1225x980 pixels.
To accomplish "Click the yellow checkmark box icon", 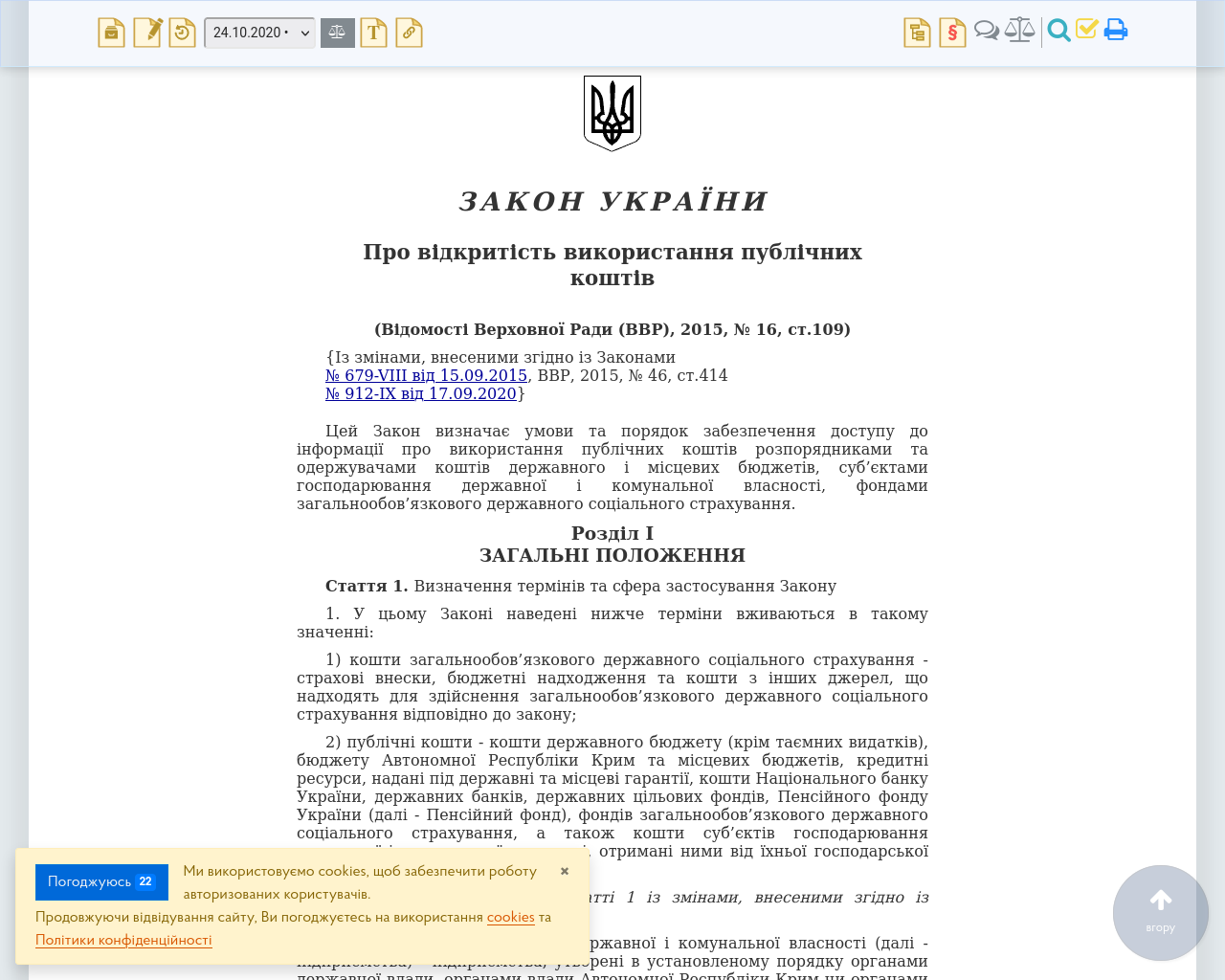I will pos(1086,29).
